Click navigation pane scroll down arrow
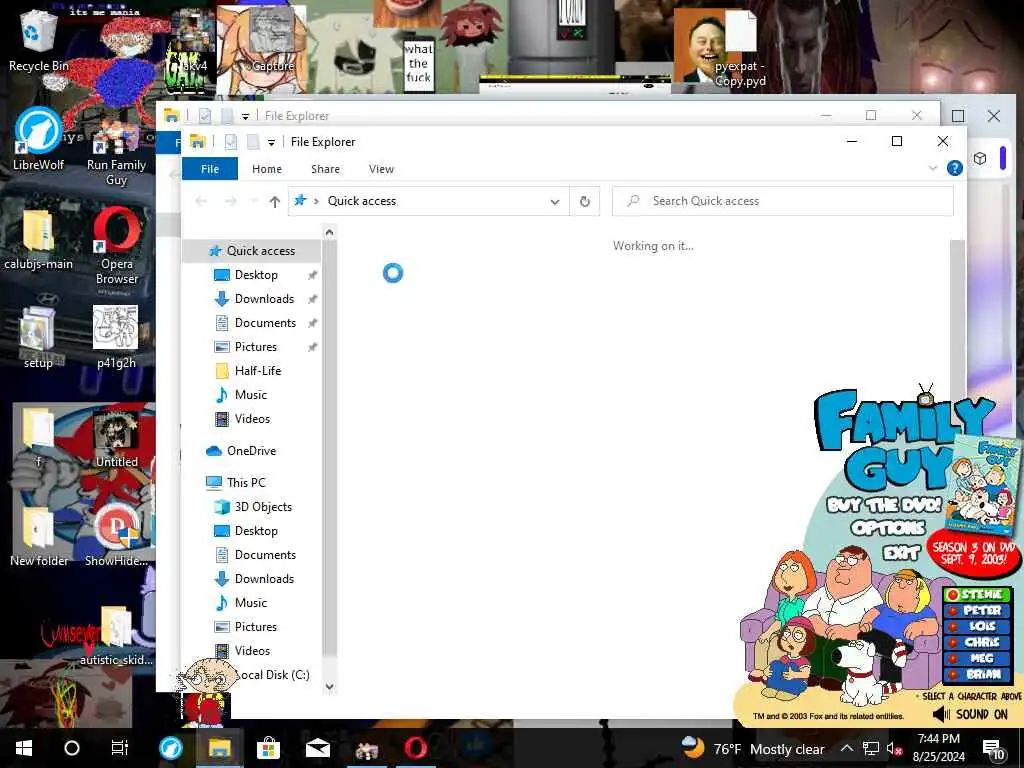 329,686
